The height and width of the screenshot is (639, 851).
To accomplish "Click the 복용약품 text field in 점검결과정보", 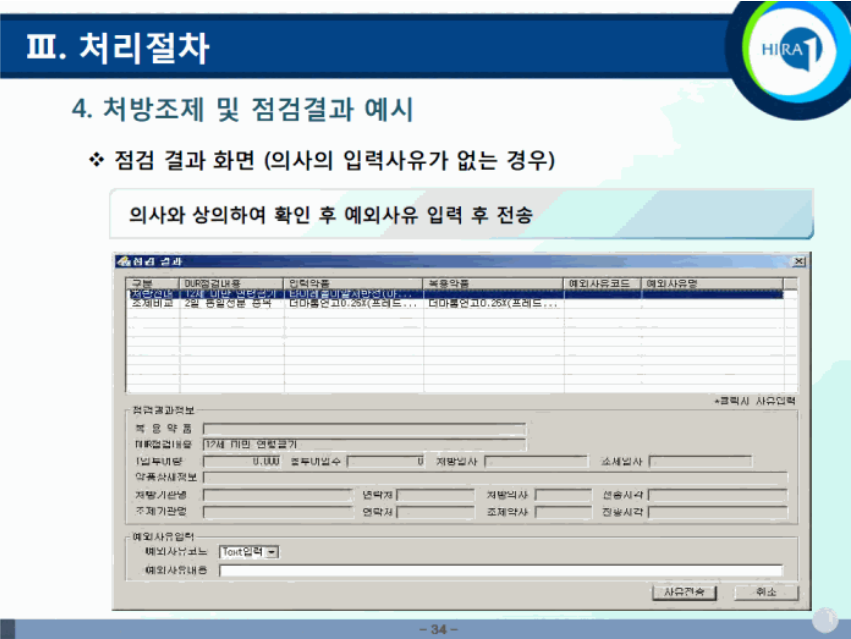I will (364, 428).
